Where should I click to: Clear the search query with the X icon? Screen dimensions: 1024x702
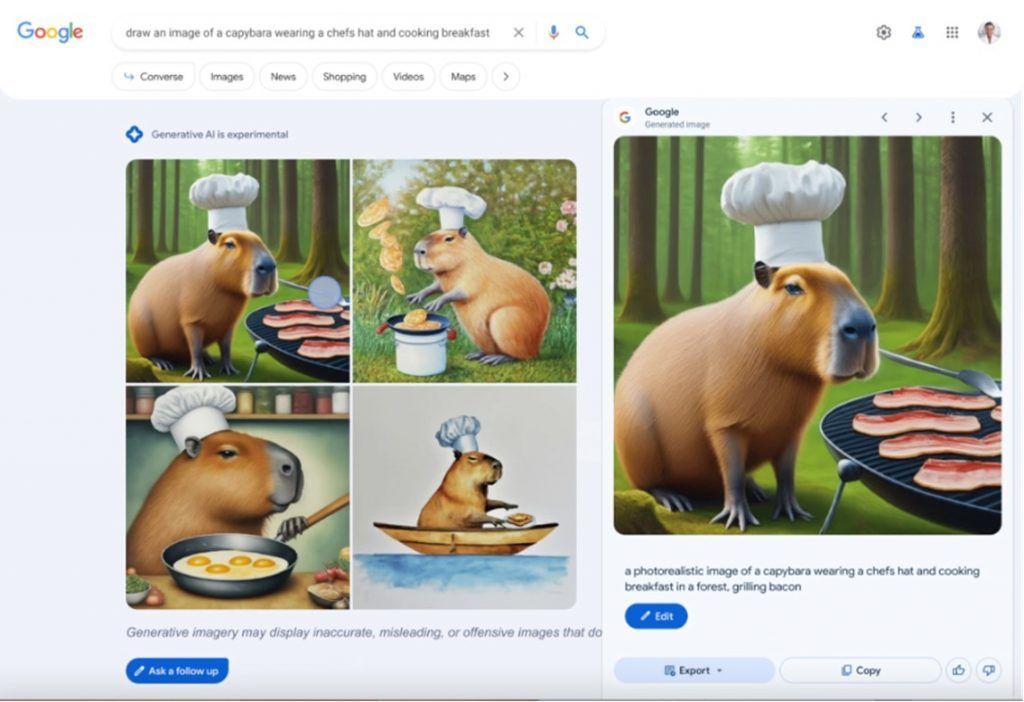click(x=519, y=32)
